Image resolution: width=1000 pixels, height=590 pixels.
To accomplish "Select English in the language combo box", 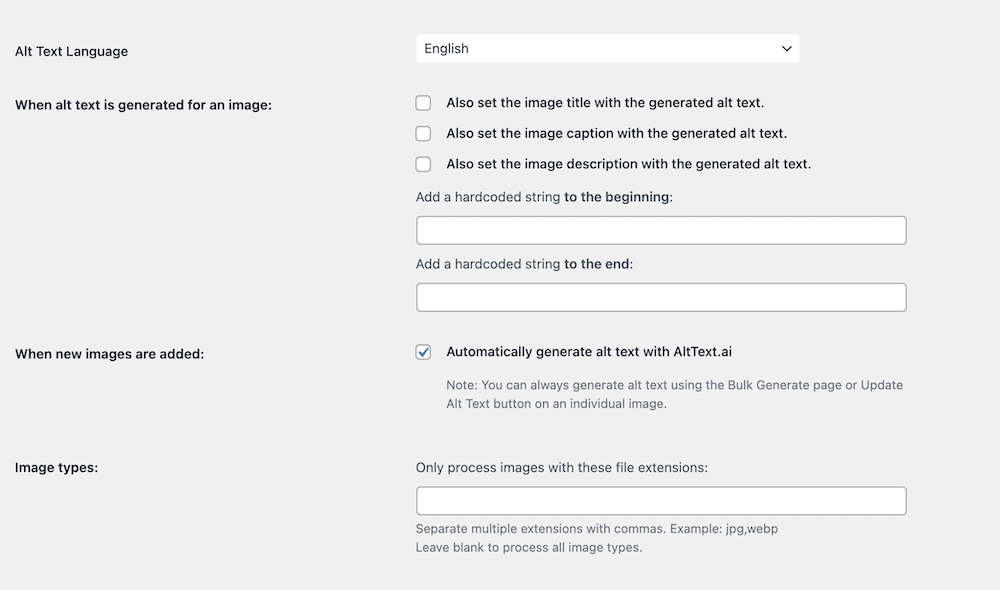I will point(607,48).
